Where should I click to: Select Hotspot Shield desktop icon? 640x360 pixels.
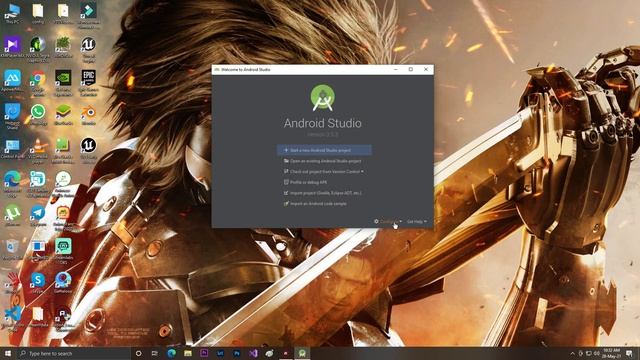(12, 116)
